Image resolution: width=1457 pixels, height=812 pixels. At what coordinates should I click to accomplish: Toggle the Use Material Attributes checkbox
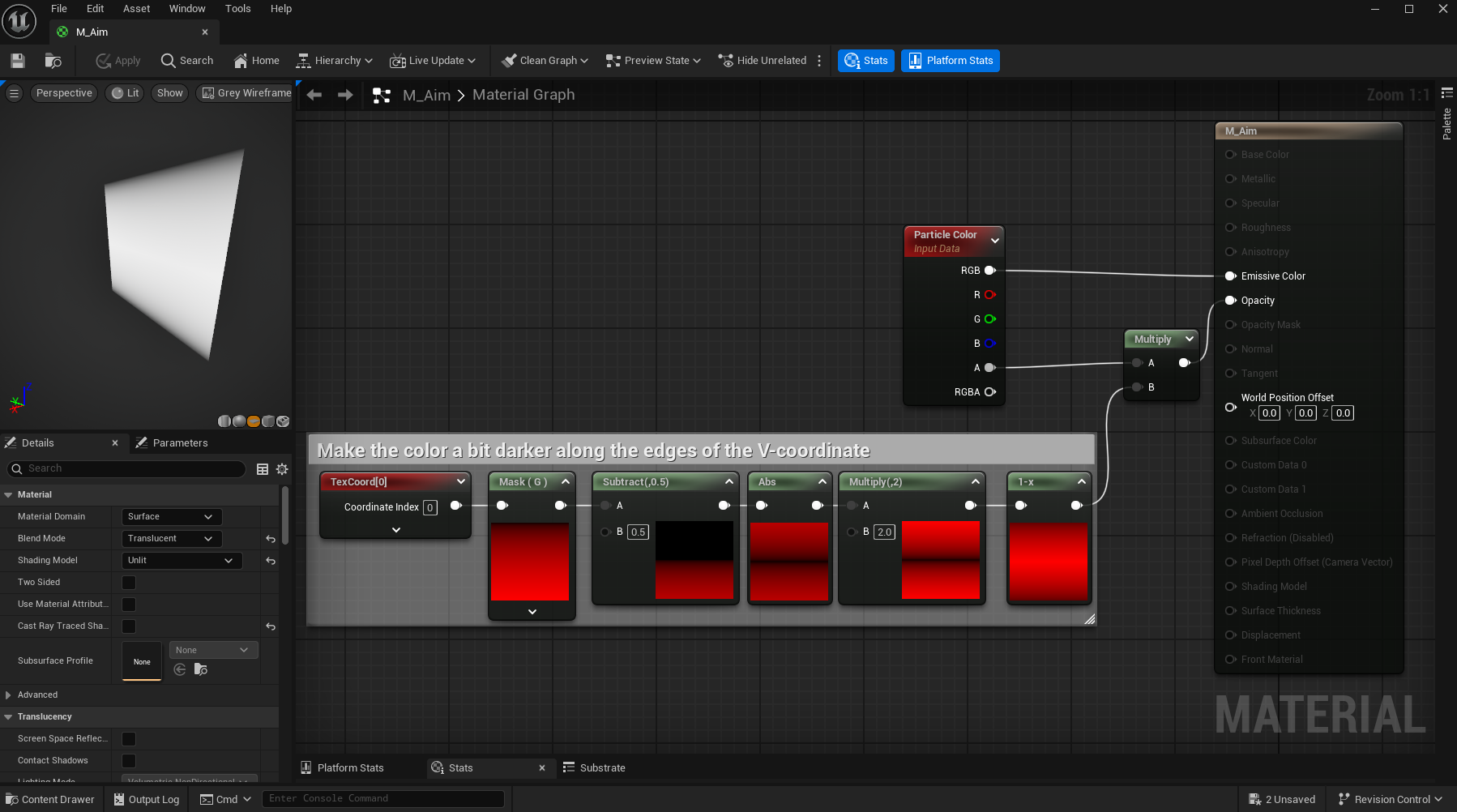pos(129,605)
